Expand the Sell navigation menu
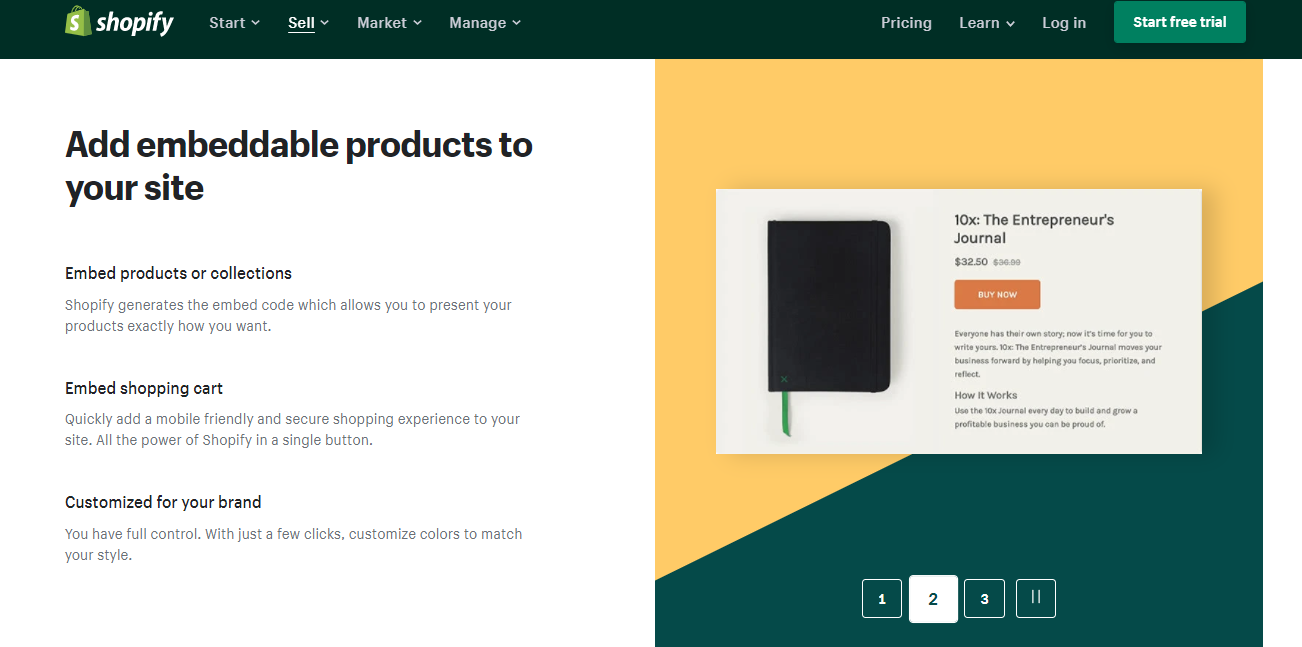Viewport: 1302px width, 647px height. coord(308,22)
